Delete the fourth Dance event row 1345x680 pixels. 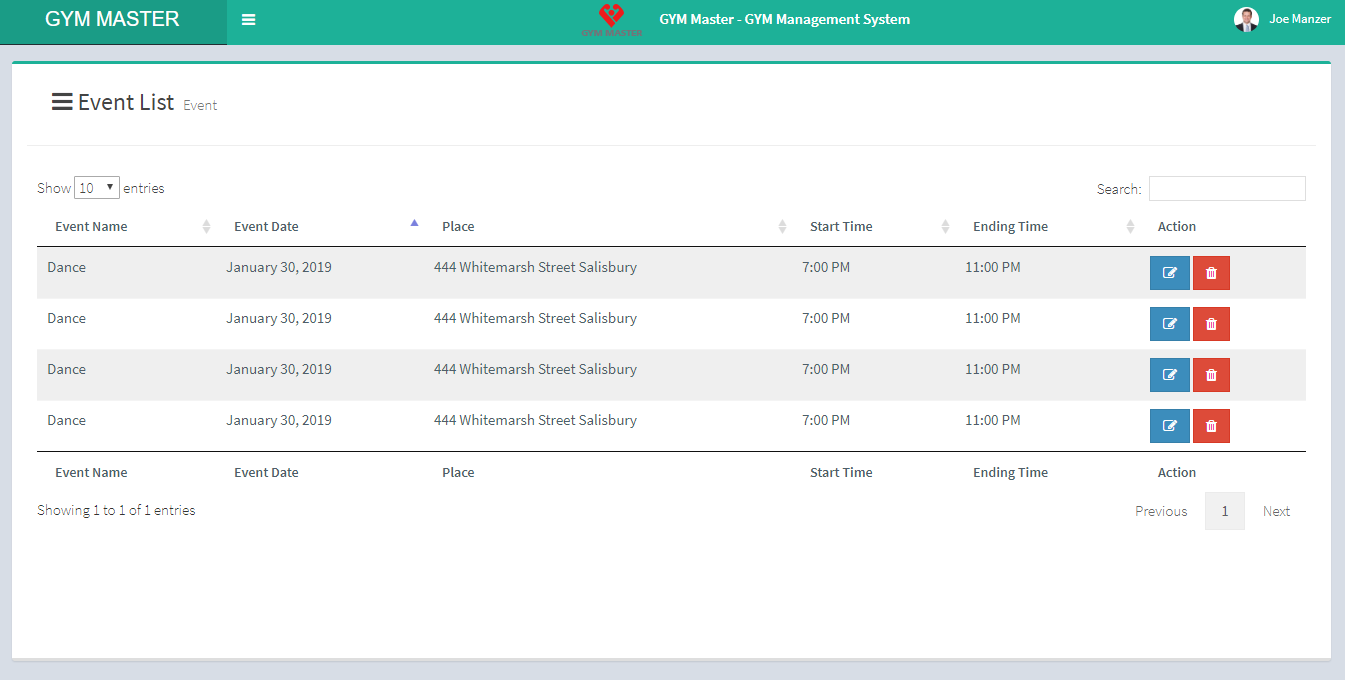(1211, 426)
